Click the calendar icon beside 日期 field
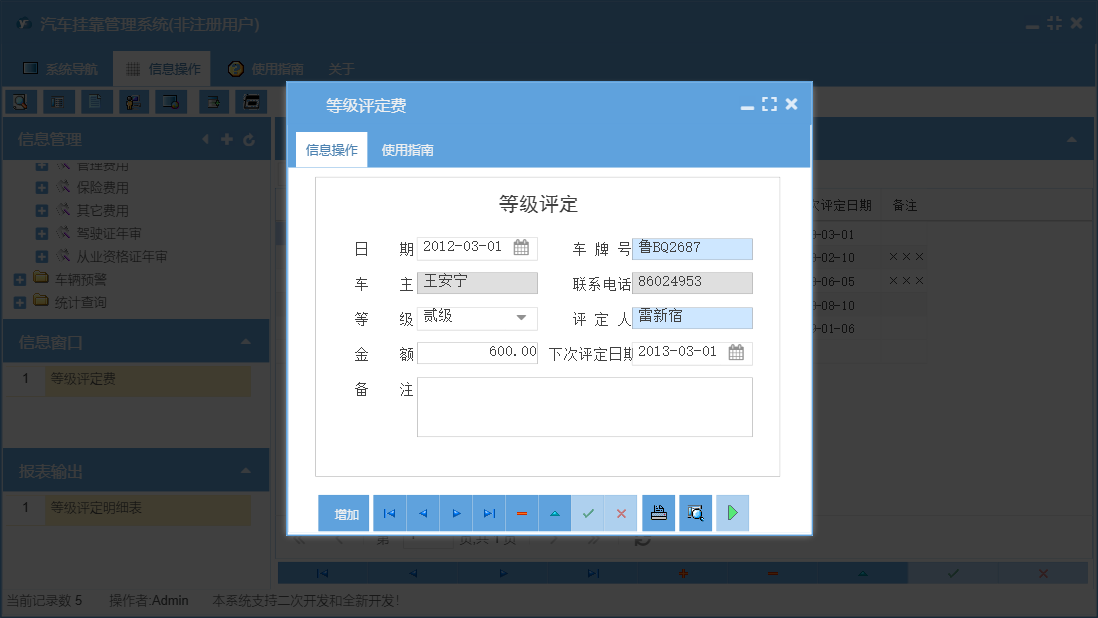 click(521, 248)
